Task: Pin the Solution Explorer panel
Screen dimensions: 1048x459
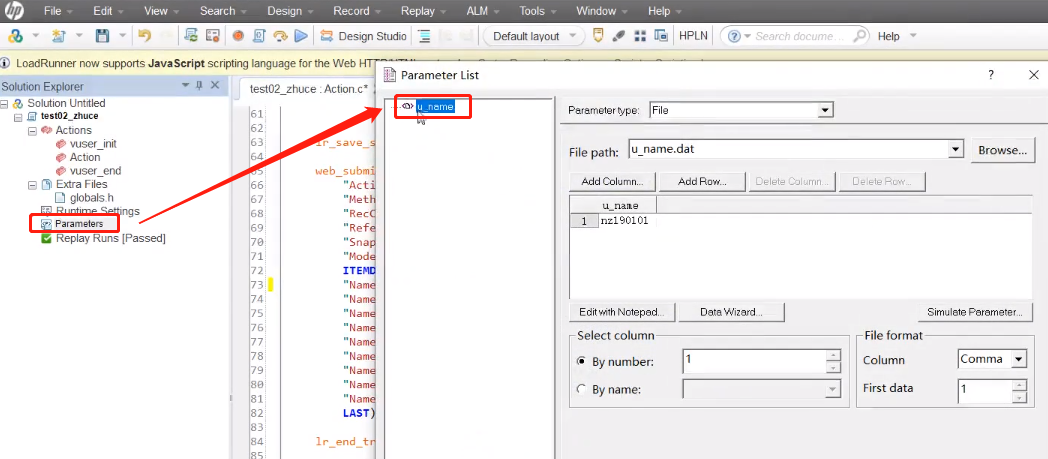Action: pos(199,86)
